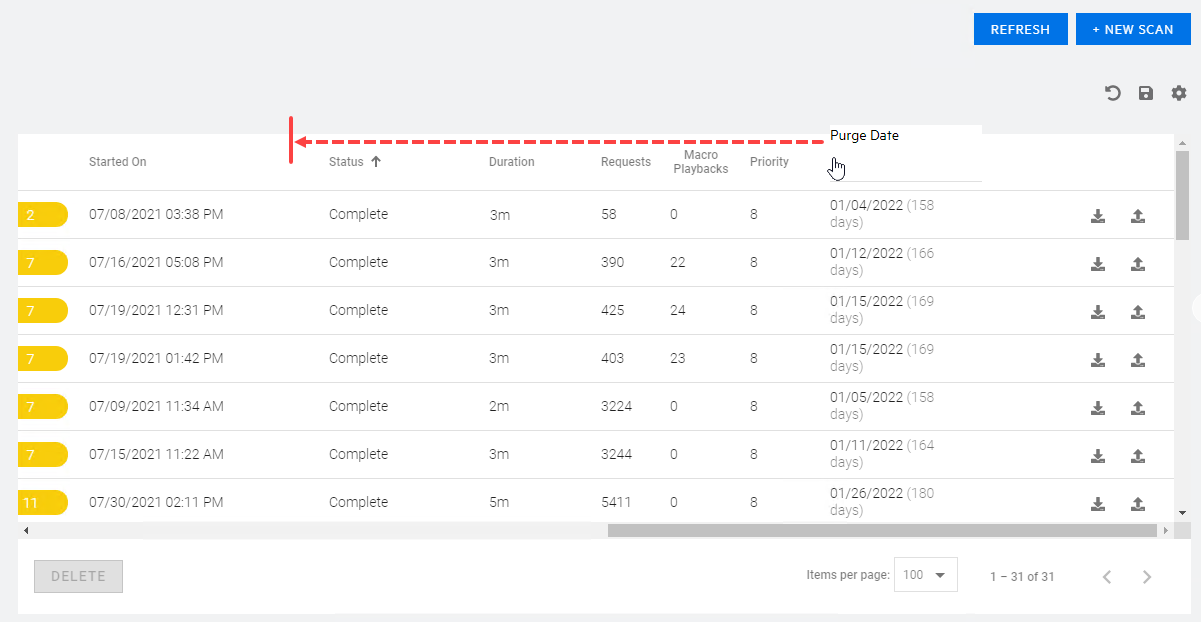The image size is (1201, 622).
Task: Click the vertical scrollbar down arrow
Action: coord(1182,513)
